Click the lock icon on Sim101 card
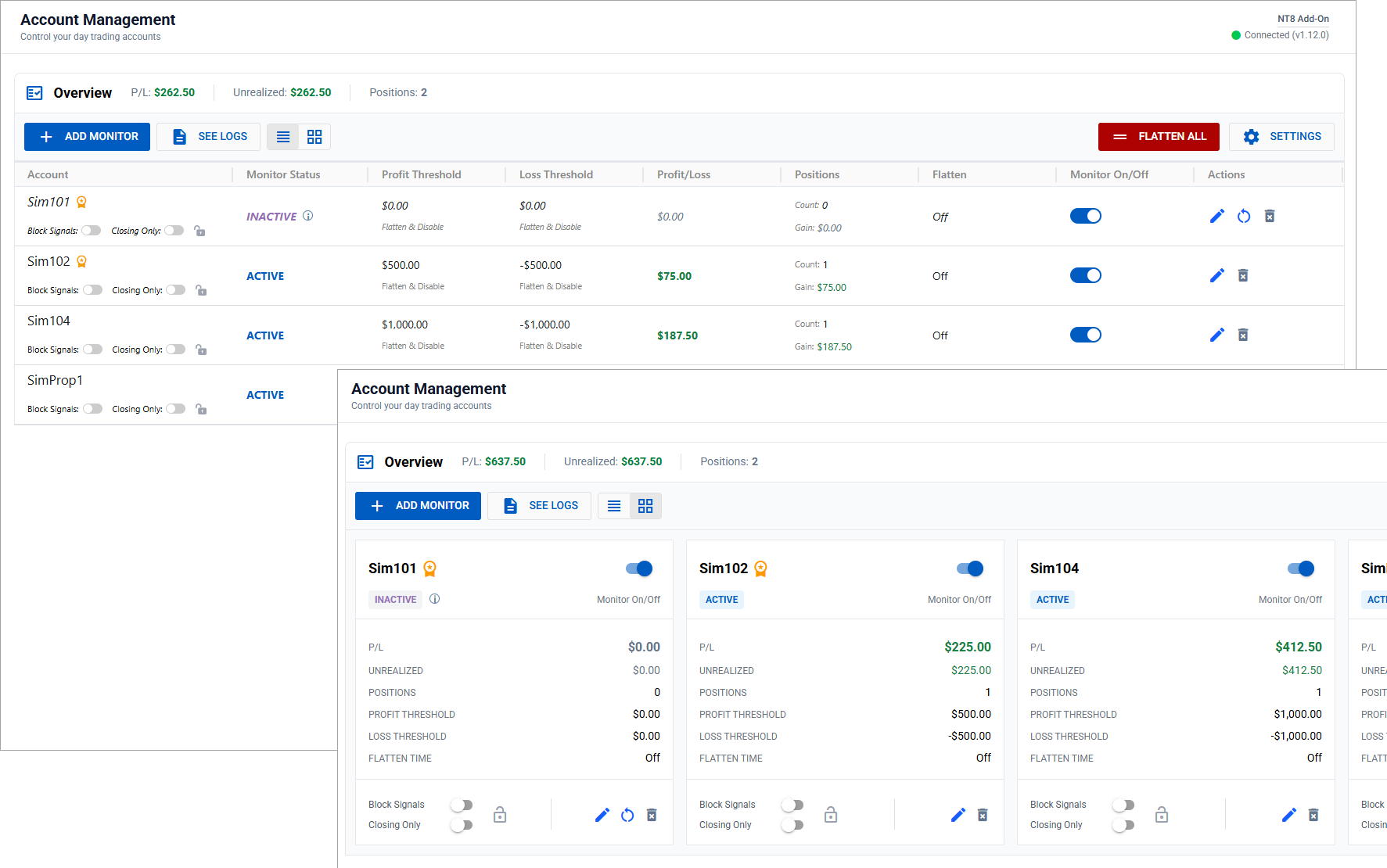This screenshot has height=868, width=1387. (x=500, y=815)
